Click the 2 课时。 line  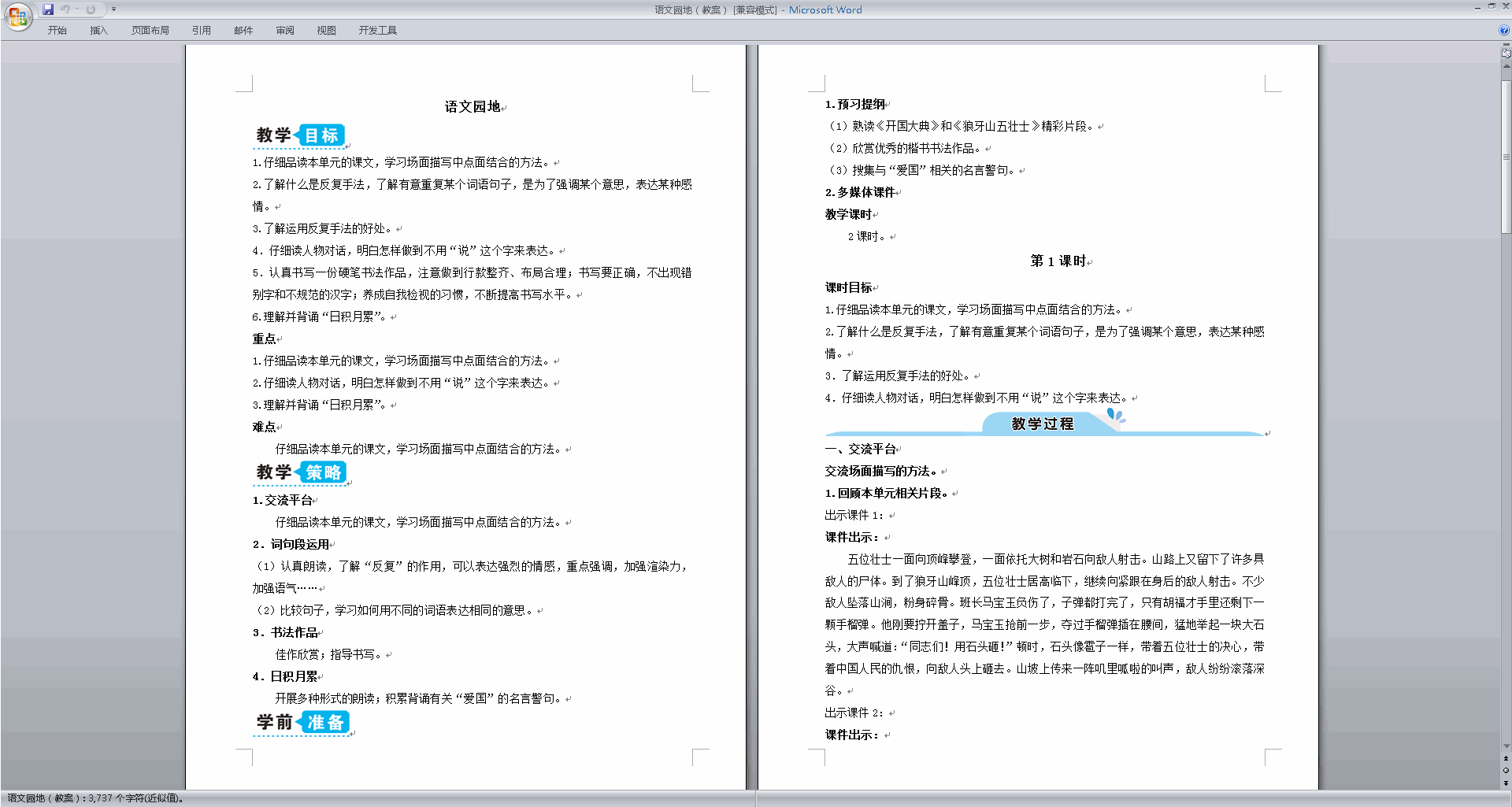(867, 236)
